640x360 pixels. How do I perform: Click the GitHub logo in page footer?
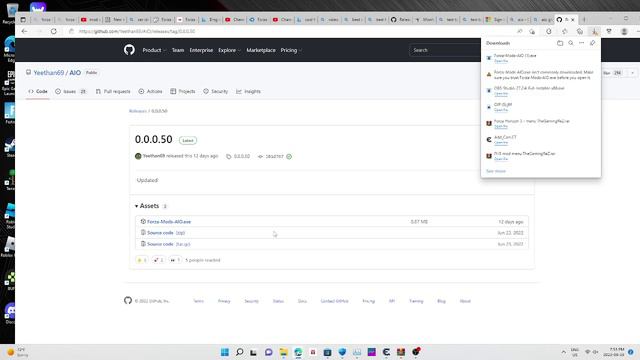[128, 300]
